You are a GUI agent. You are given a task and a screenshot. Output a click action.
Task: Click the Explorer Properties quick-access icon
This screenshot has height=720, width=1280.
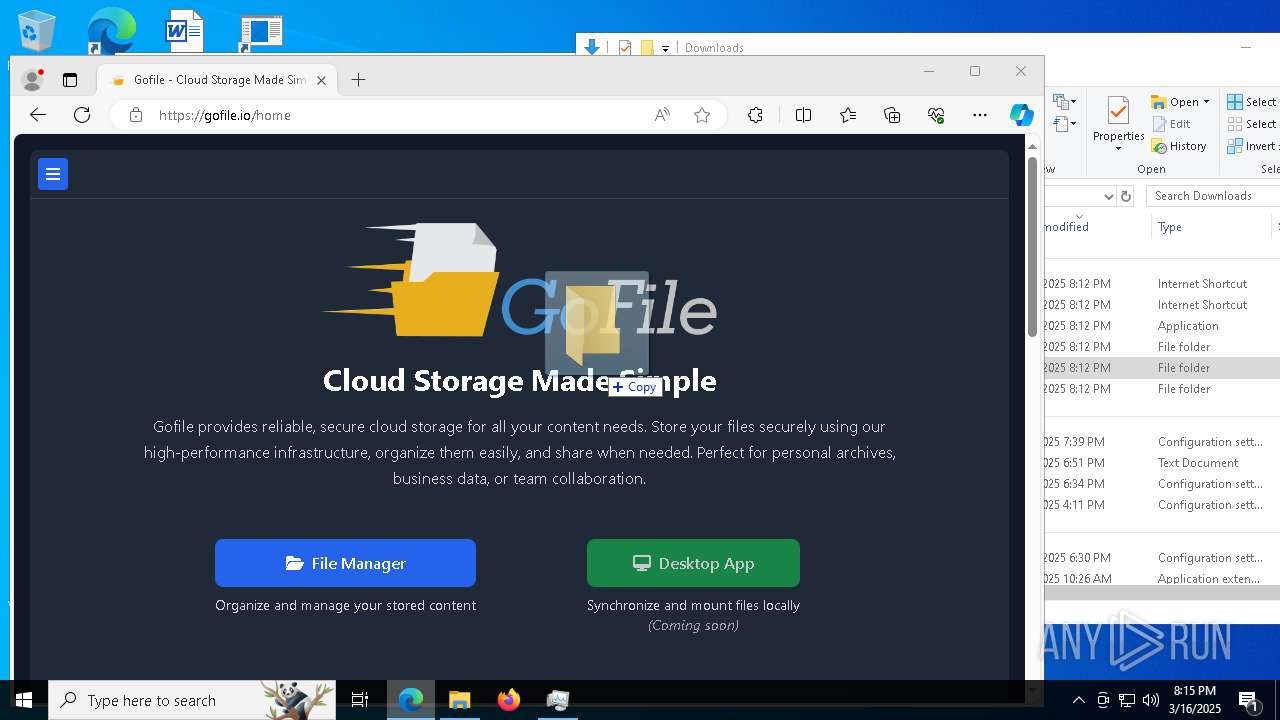[625, 47]
